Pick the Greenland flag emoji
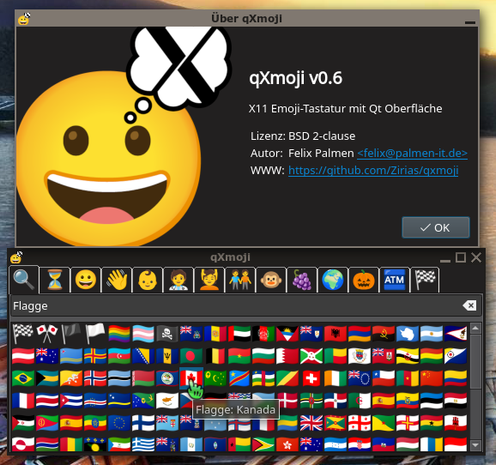 (x=23, y=444)
